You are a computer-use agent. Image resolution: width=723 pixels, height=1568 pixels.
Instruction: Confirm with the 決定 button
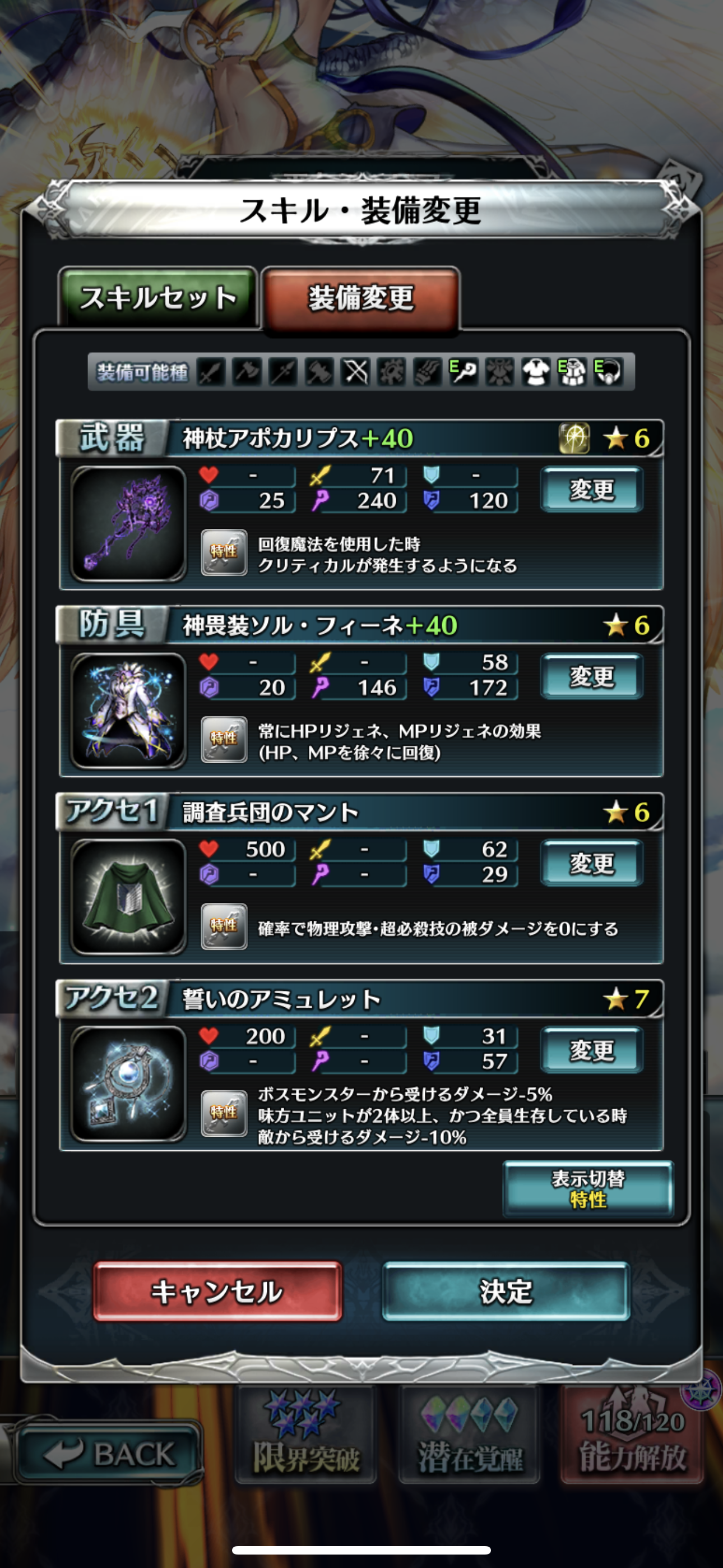(506, 1291)
